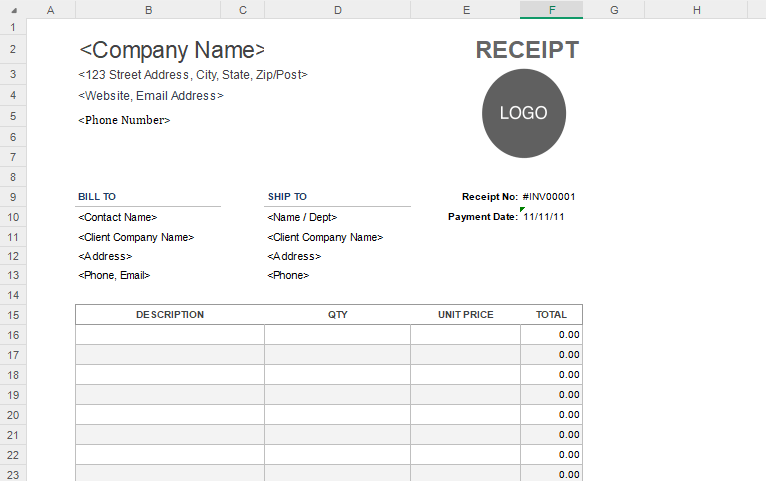Click the SHIP TO heading

click(287, 197)
